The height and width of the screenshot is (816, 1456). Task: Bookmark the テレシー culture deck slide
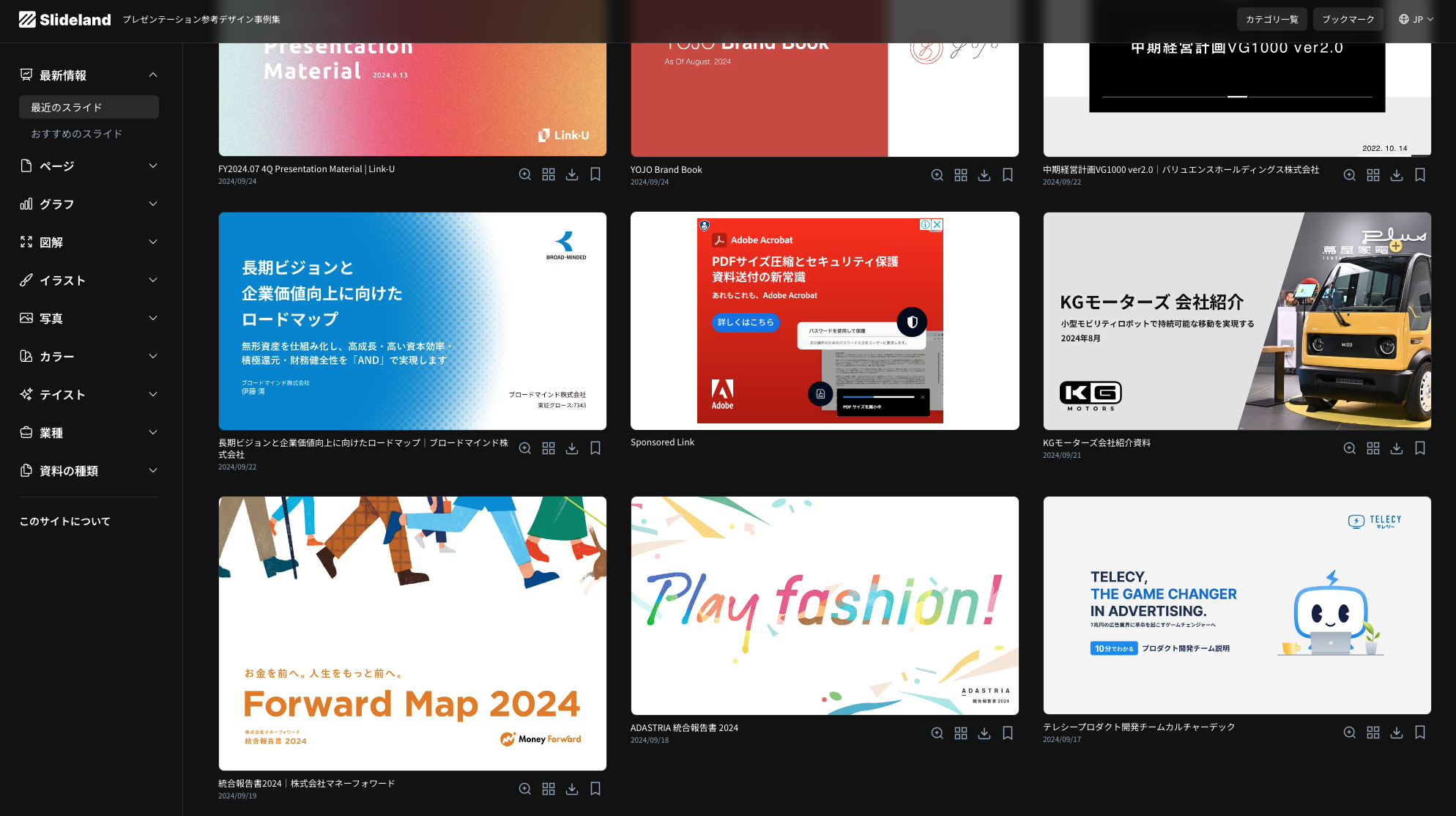tap(1419, 732)
